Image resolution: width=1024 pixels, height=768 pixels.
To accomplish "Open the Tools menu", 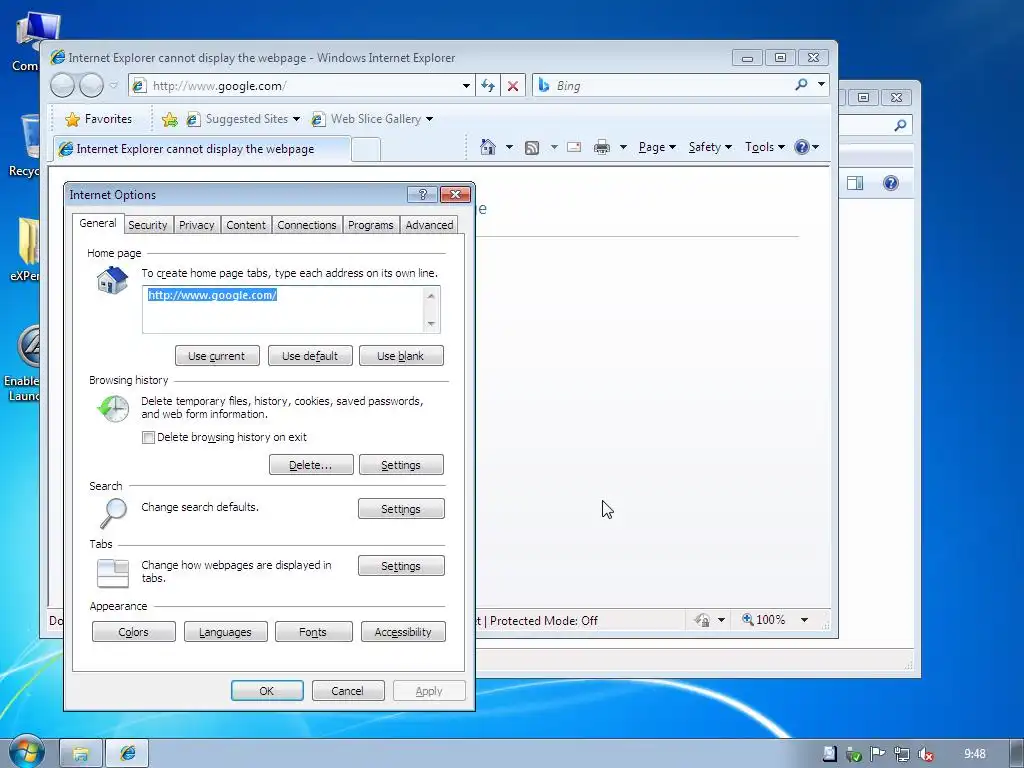I will point(765,147).
